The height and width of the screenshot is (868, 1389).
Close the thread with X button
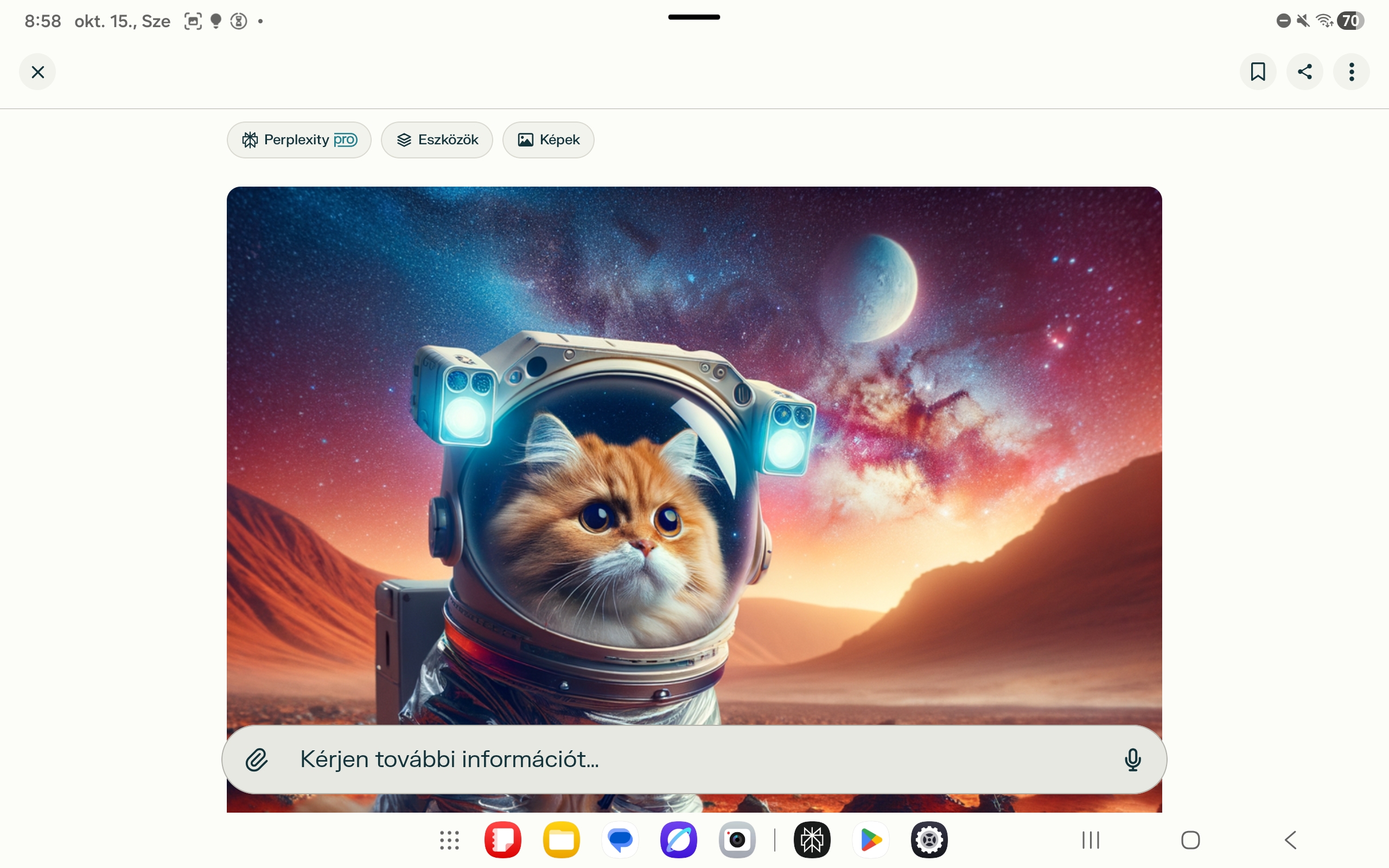point(38,72)
